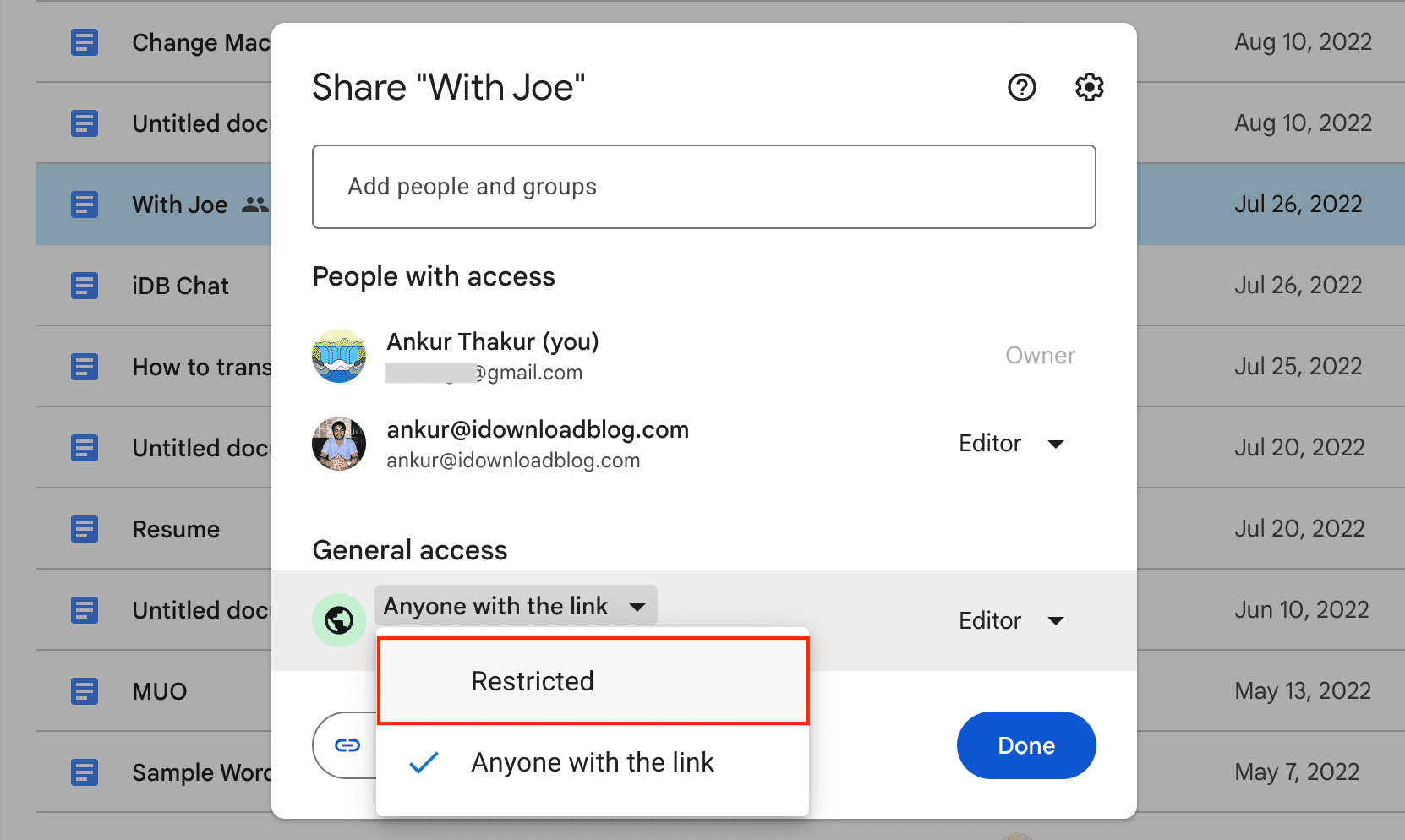This screenshot has height=840, width=1405.
Task: Click the doc icon beside How to trans
Action: (84, 367)
